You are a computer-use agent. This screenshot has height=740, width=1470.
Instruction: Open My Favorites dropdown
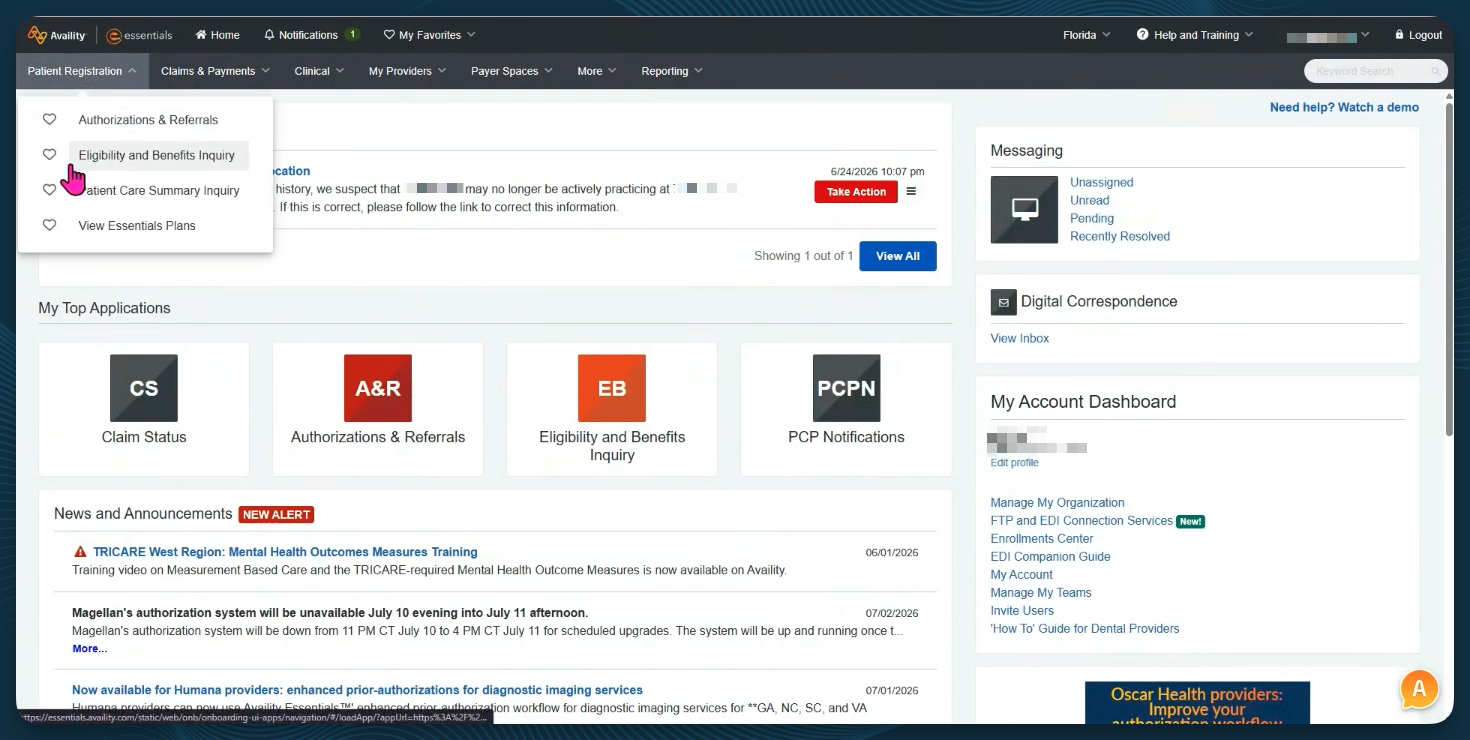point(429,35)
